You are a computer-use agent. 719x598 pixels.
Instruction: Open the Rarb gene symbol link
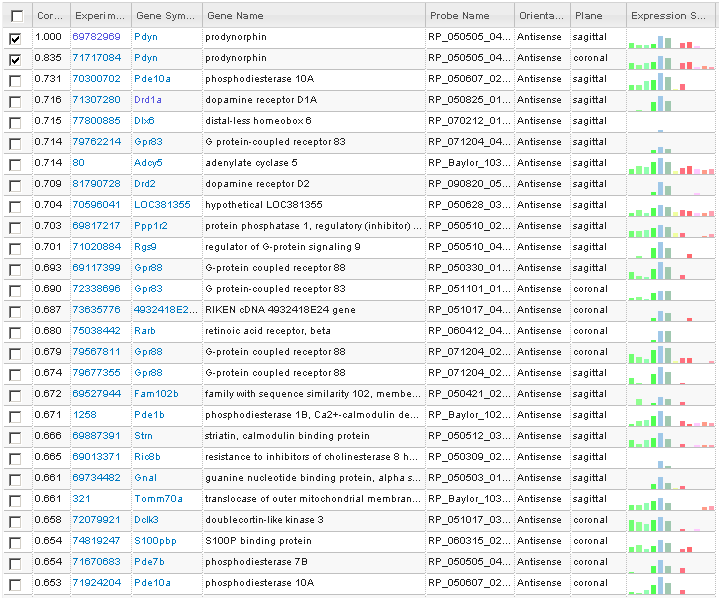144,331
